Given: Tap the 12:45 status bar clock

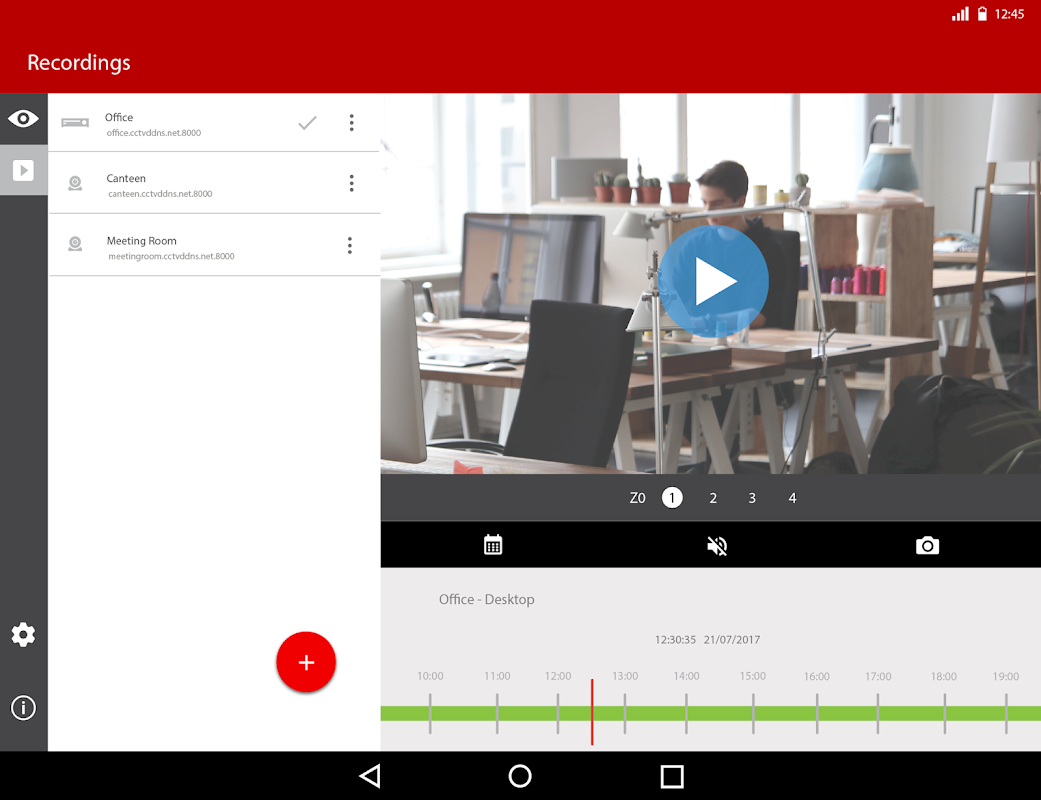Looking at the screenshot, I should pyautogui.click(x=1009, y=14).
